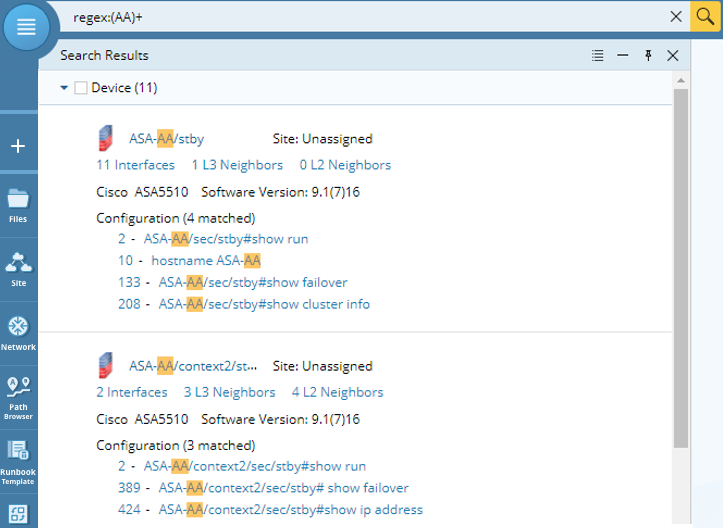Check the Device (11) checkbox
Image resolution: width=726 pixels, height=528 pixels.
[81, 88]
